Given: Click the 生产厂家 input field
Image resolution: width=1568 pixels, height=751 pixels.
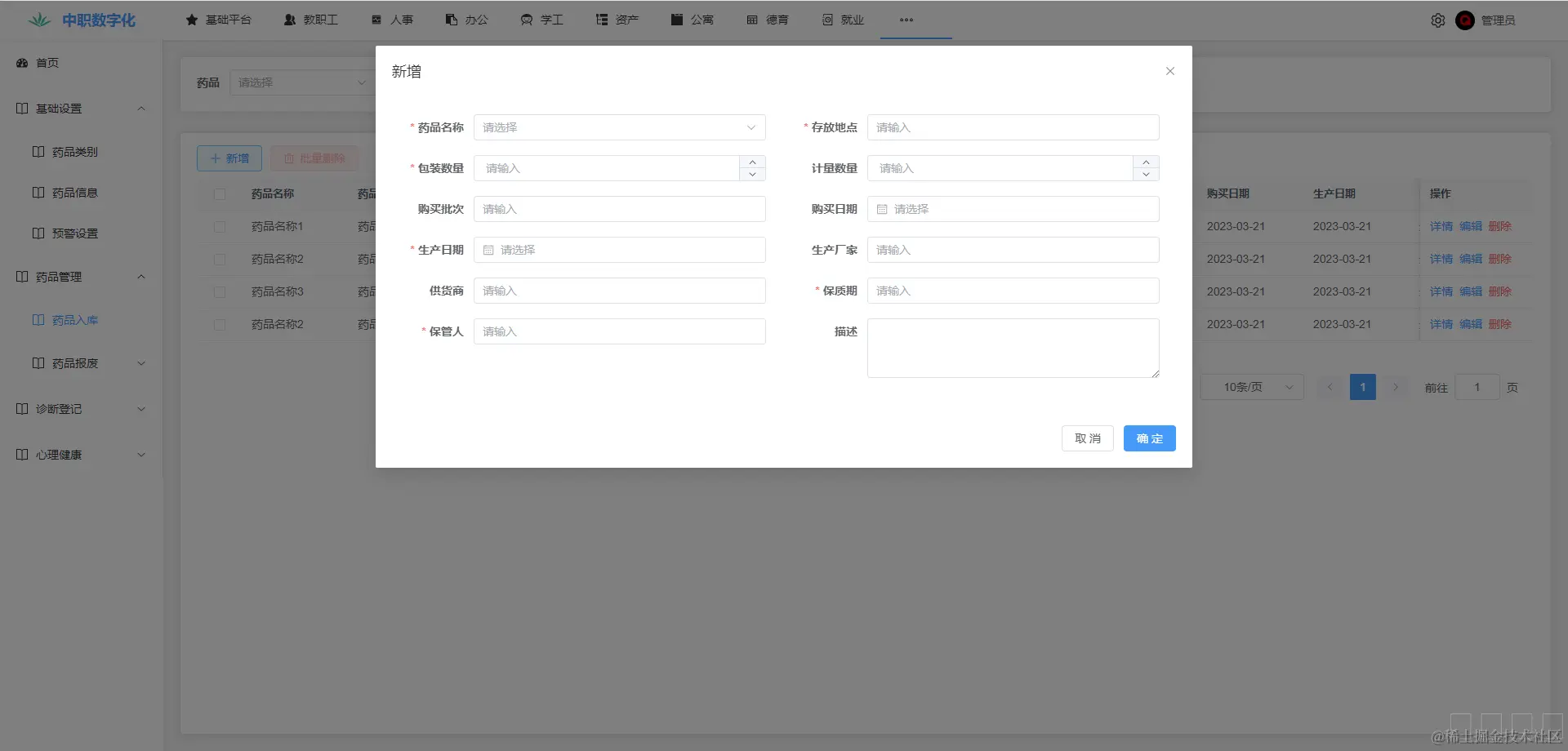Looking at the screenshot, I should [1013, 250].
